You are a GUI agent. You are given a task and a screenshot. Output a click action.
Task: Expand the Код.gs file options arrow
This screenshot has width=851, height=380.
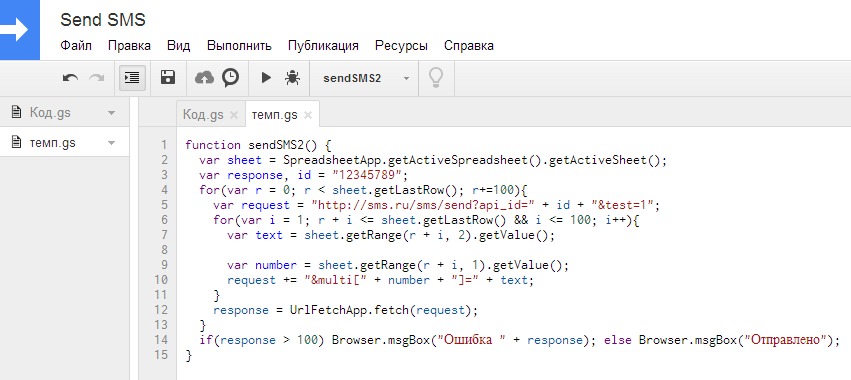click(111, 113)
